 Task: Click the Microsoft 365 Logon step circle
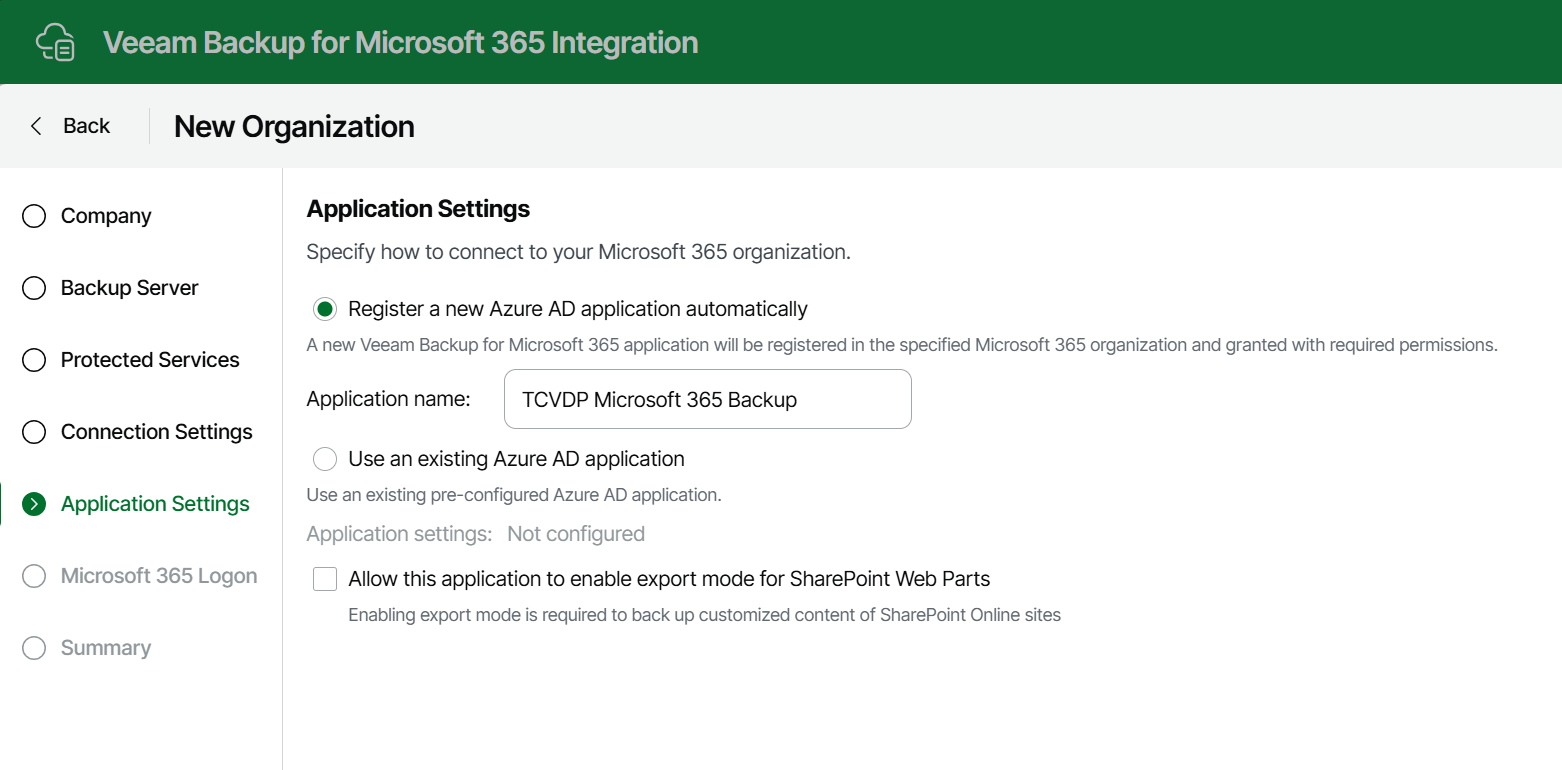pyautogui.click(x=34, y=577)
